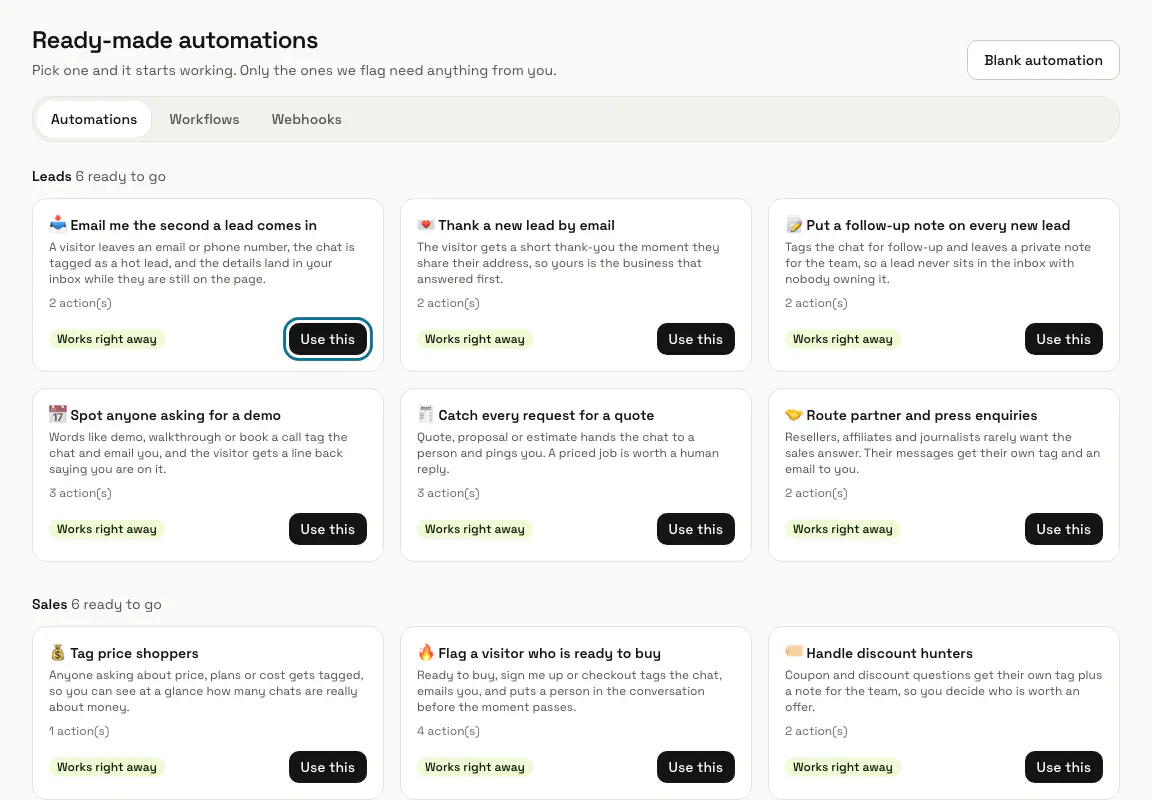This screenshot has width=1152, height=800.
Task: Click 'Works right away' badge on Email me card
Action: [x=107, y=339]
